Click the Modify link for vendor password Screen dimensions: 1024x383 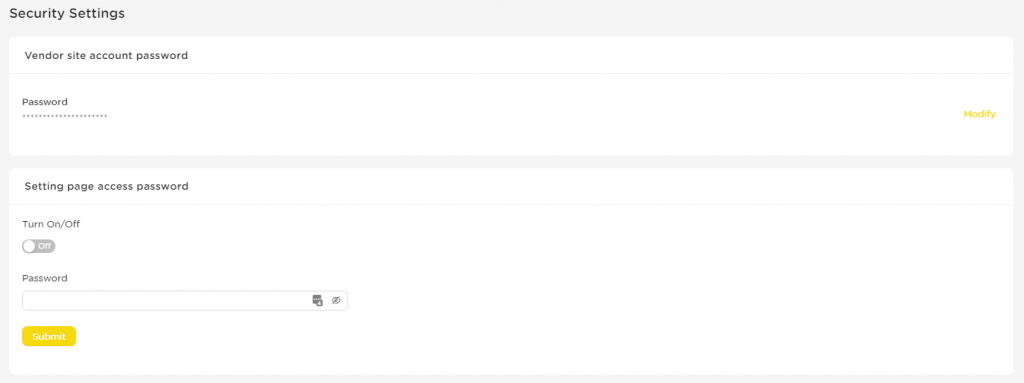coord(980,114)
